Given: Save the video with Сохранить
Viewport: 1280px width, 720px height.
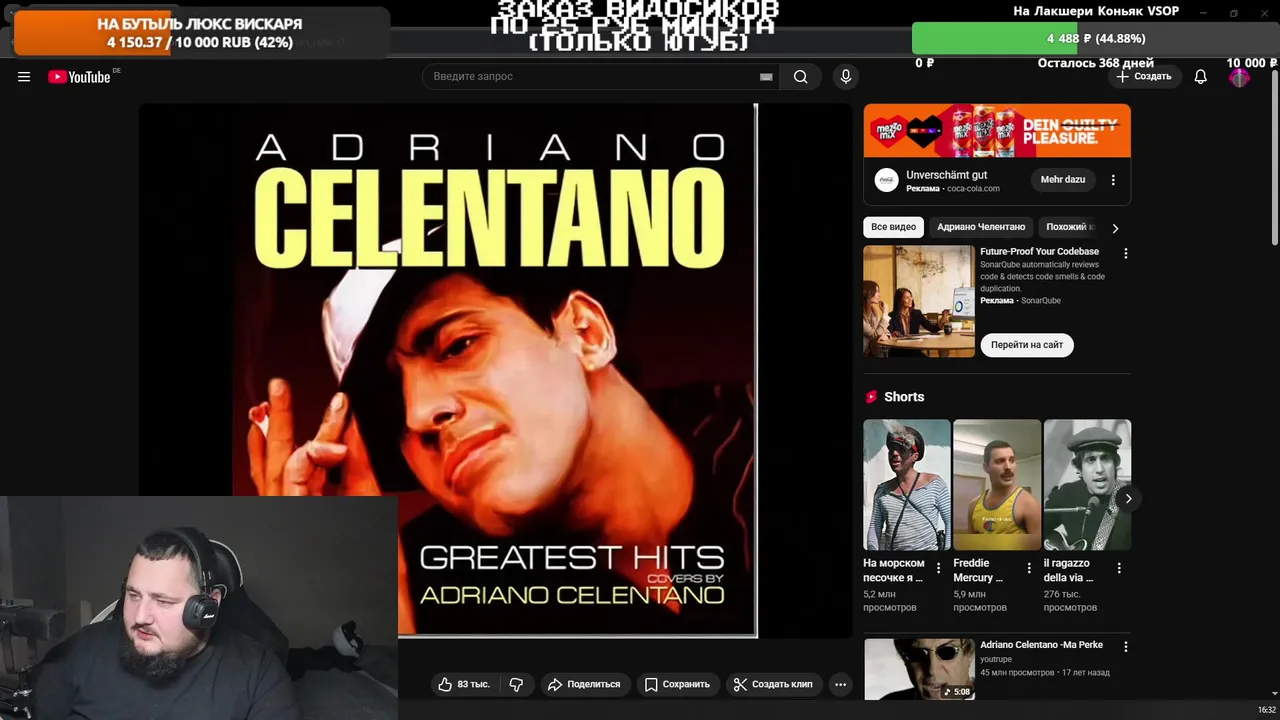Looking at the screenshot, I should (677, 684).
